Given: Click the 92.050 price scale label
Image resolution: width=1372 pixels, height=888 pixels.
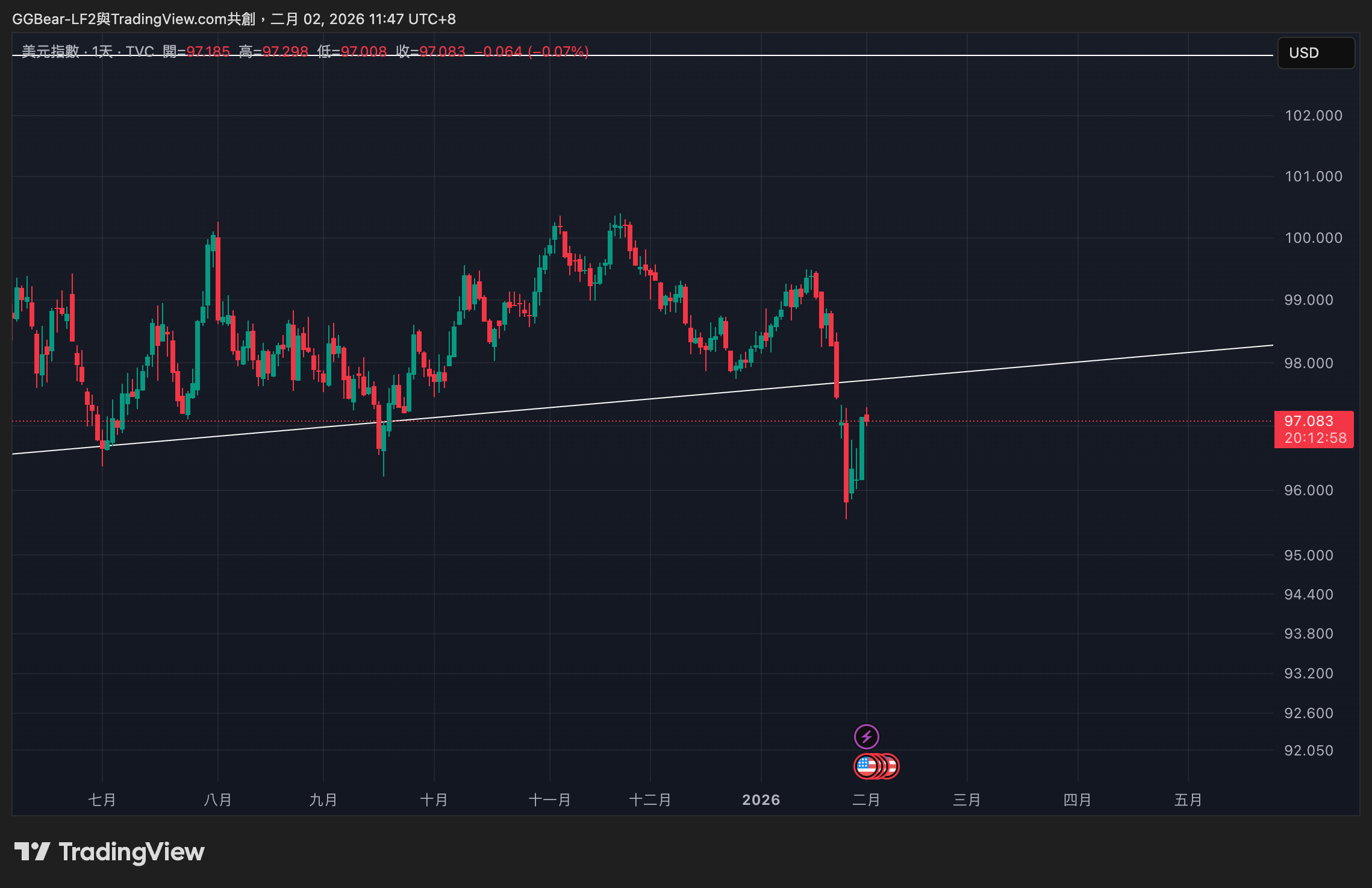Looking at the screenshot, I should (x=1308, y=750).
